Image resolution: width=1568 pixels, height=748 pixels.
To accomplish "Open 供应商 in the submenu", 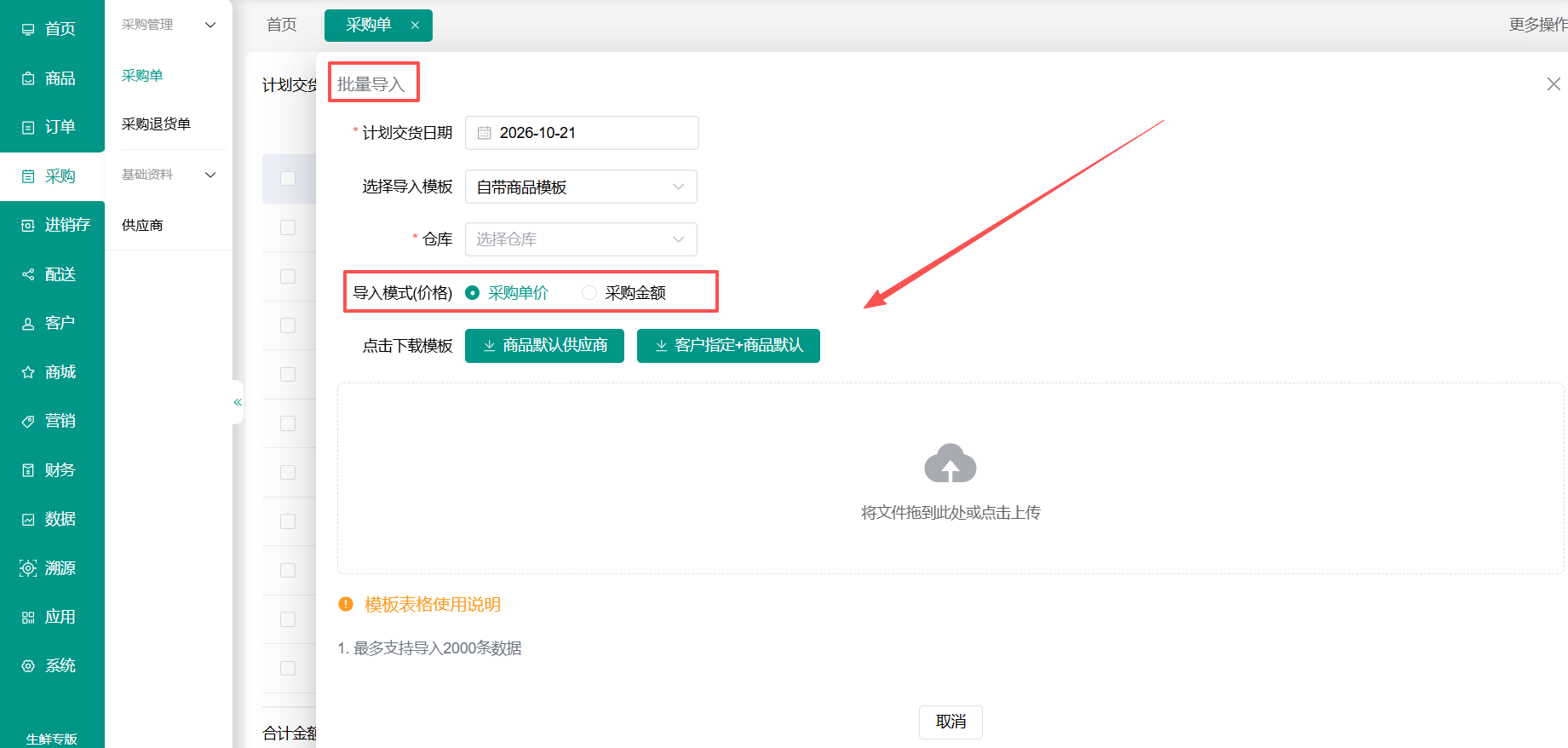I will 142,225.
